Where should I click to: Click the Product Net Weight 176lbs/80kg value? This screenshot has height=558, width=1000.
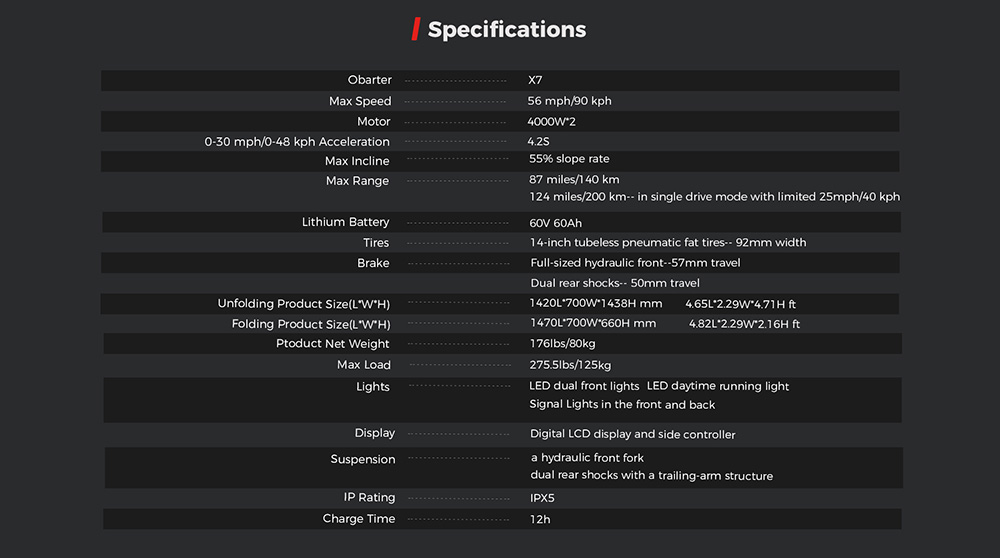tap(562, 344)
